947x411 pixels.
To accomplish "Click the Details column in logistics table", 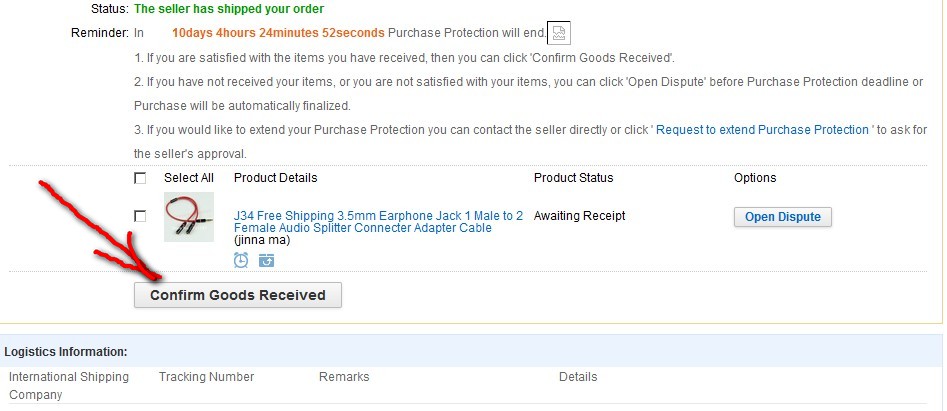I will pos(578,377).
